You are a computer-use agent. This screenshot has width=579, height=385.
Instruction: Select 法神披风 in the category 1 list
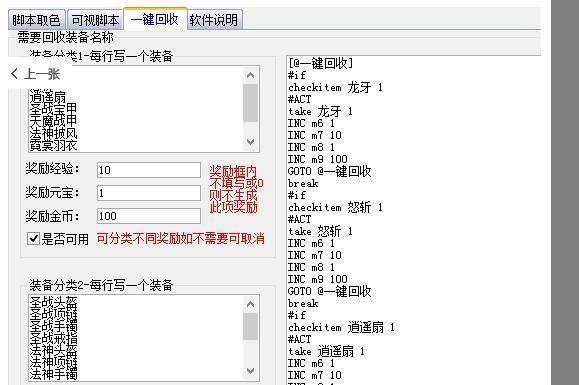point(53,133)
